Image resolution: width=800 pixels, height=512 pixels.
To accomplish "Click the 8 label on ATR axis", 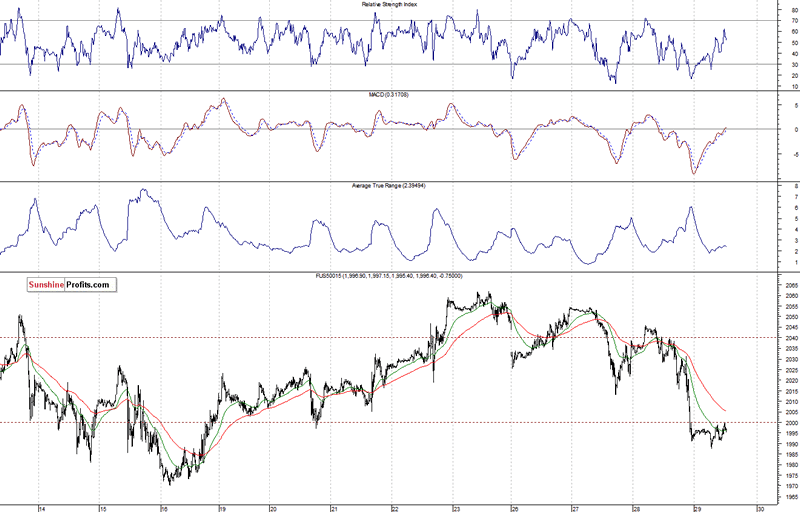I will click(796, 186).
